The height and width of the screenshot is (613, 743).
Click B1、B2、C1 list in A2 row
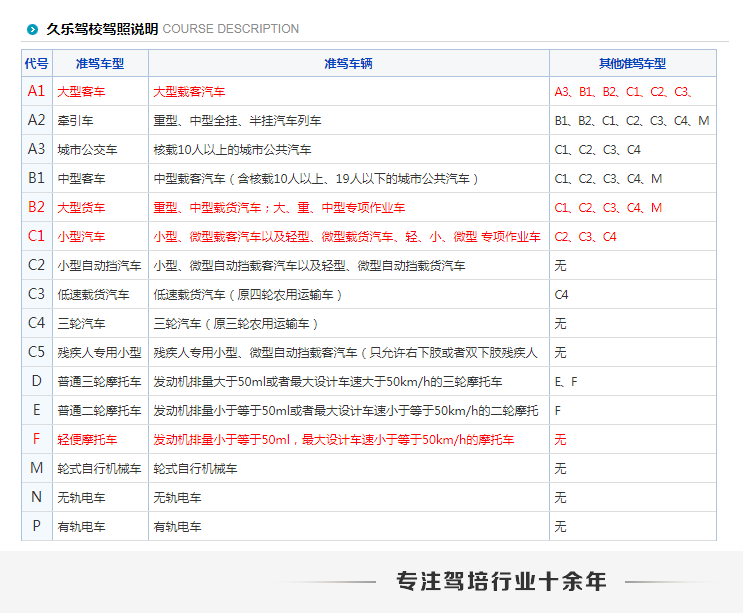pyautogui.click(x=633, y=121)
